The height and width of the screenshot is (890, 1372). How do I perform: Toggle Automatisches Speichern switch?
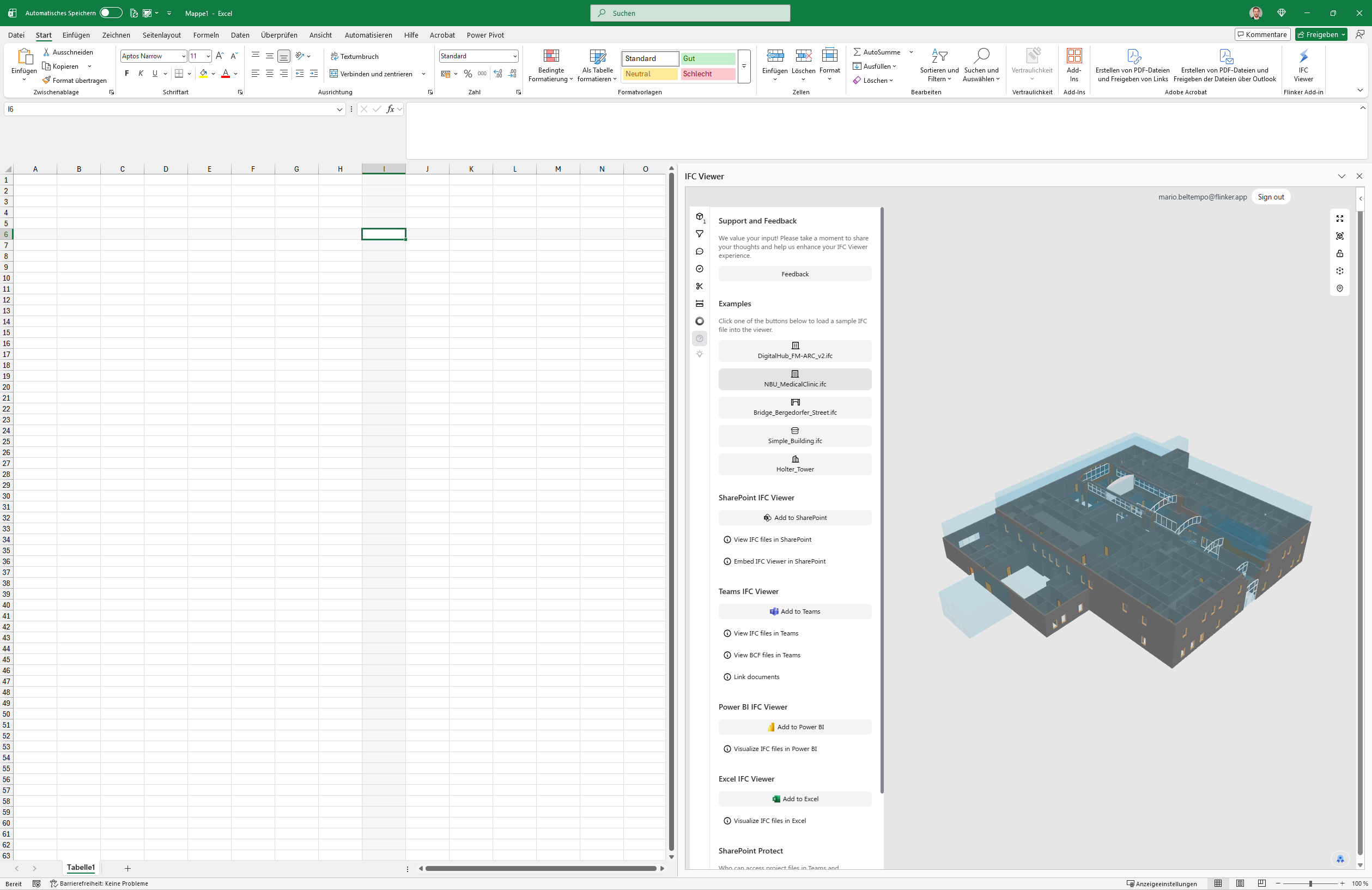click(110, 13)
